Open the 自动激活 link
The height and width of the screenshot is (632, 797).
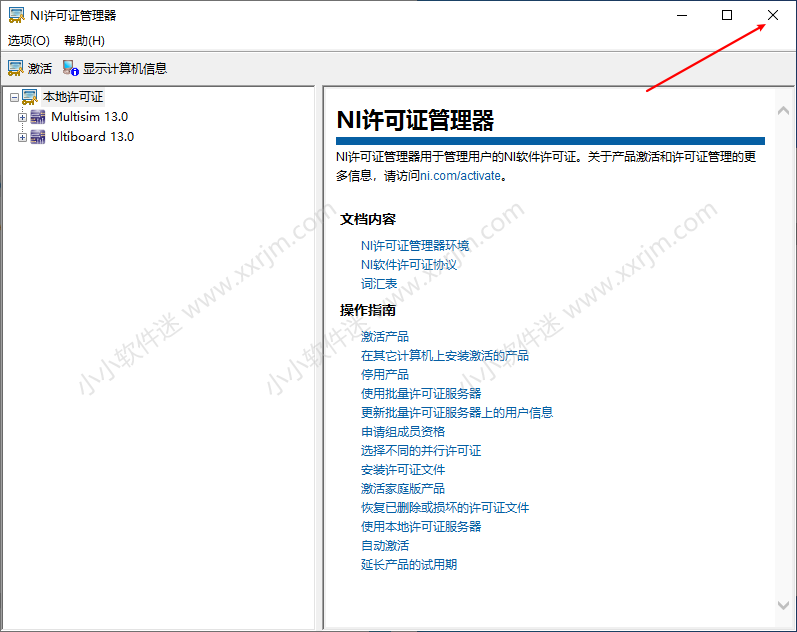coord(385,546)
